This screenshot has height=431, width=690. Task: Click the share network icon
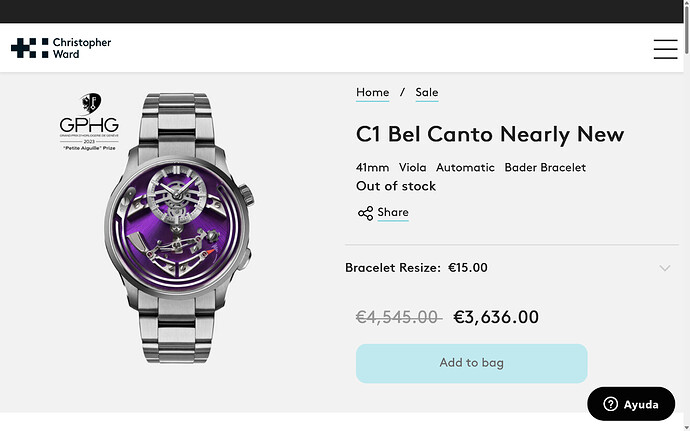pyautogui.click(x=365, y=213)
